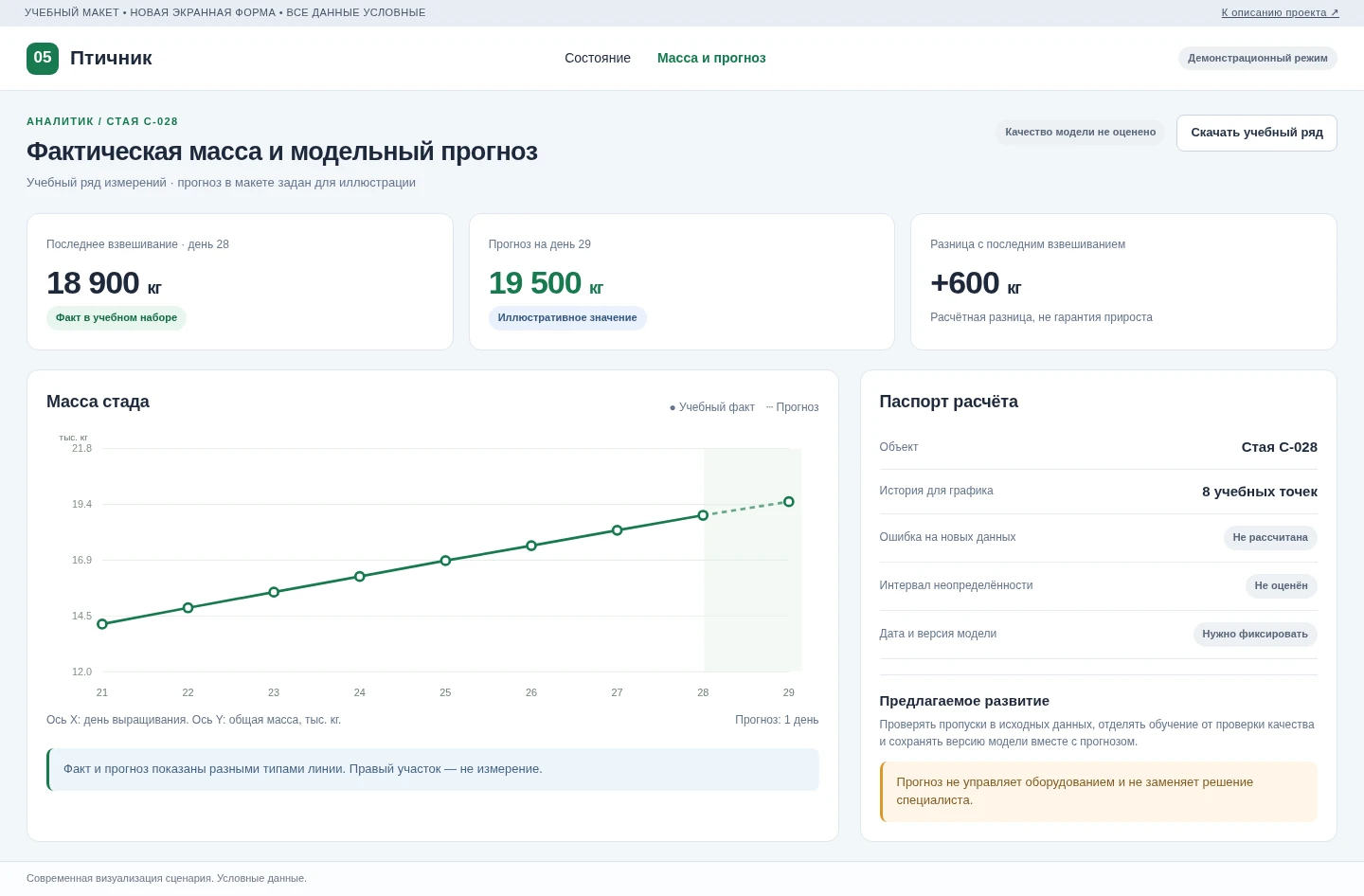Click the Не оценён status pill
The width and height of the screenshot is (1364, 896).
tap(1282, 586)
